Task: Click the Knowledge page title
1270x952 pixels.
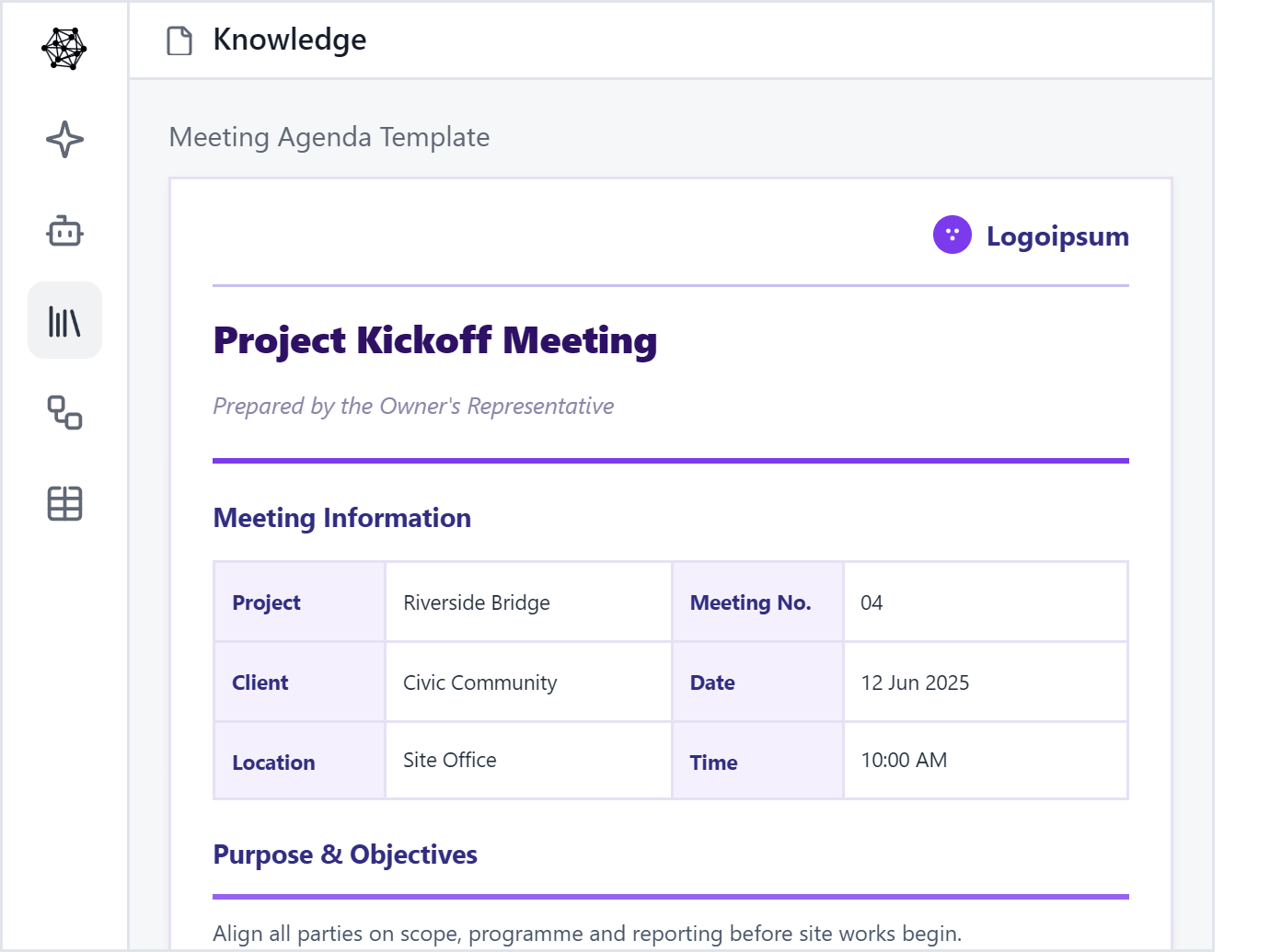Action: tap(290, 40)
